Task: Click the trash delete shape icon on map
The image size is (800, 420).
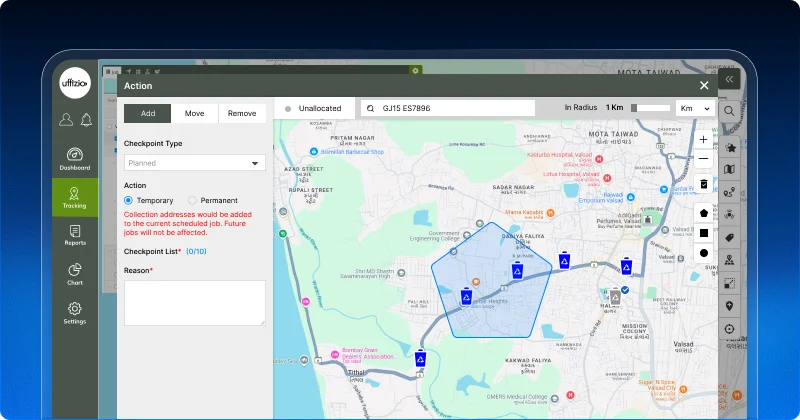Action: click(704, 184)
